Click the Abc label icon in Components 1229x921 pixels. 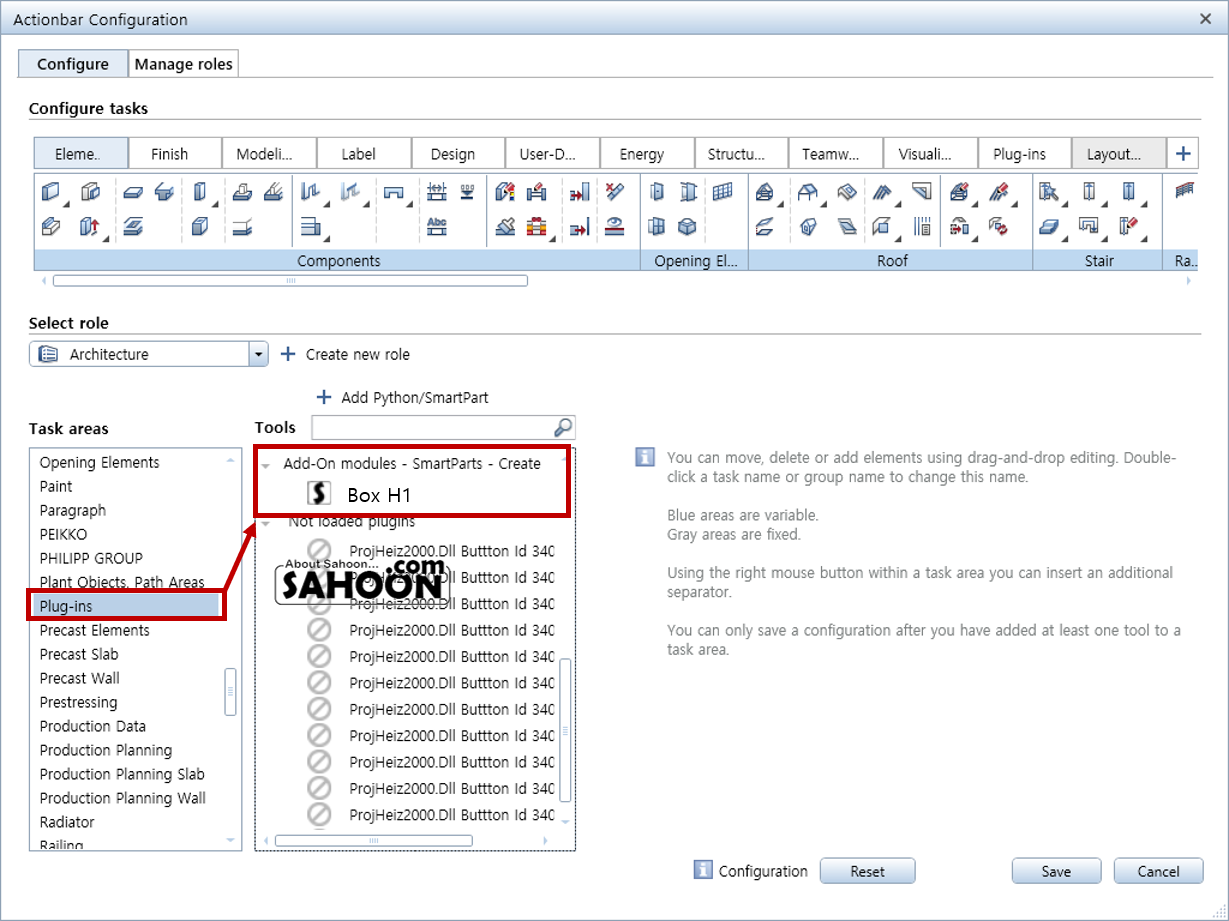(437, 227)
